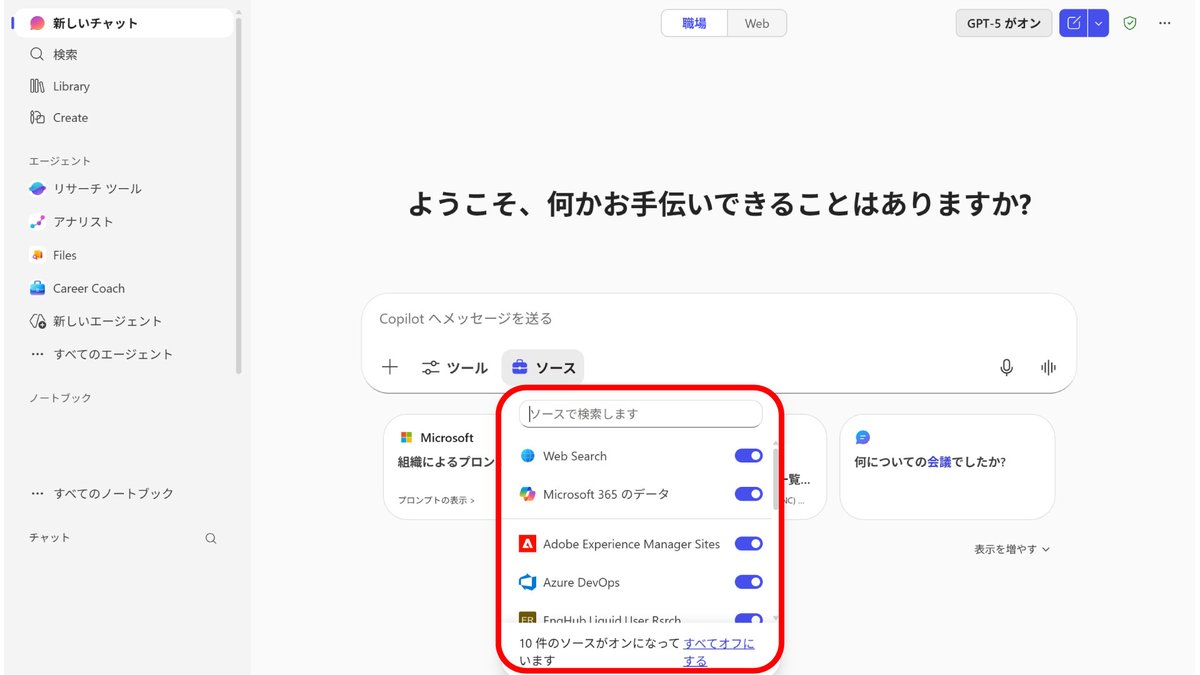Open the dropdown arrow beside new chat button
1200x675 pixels.
(1099, 23)
